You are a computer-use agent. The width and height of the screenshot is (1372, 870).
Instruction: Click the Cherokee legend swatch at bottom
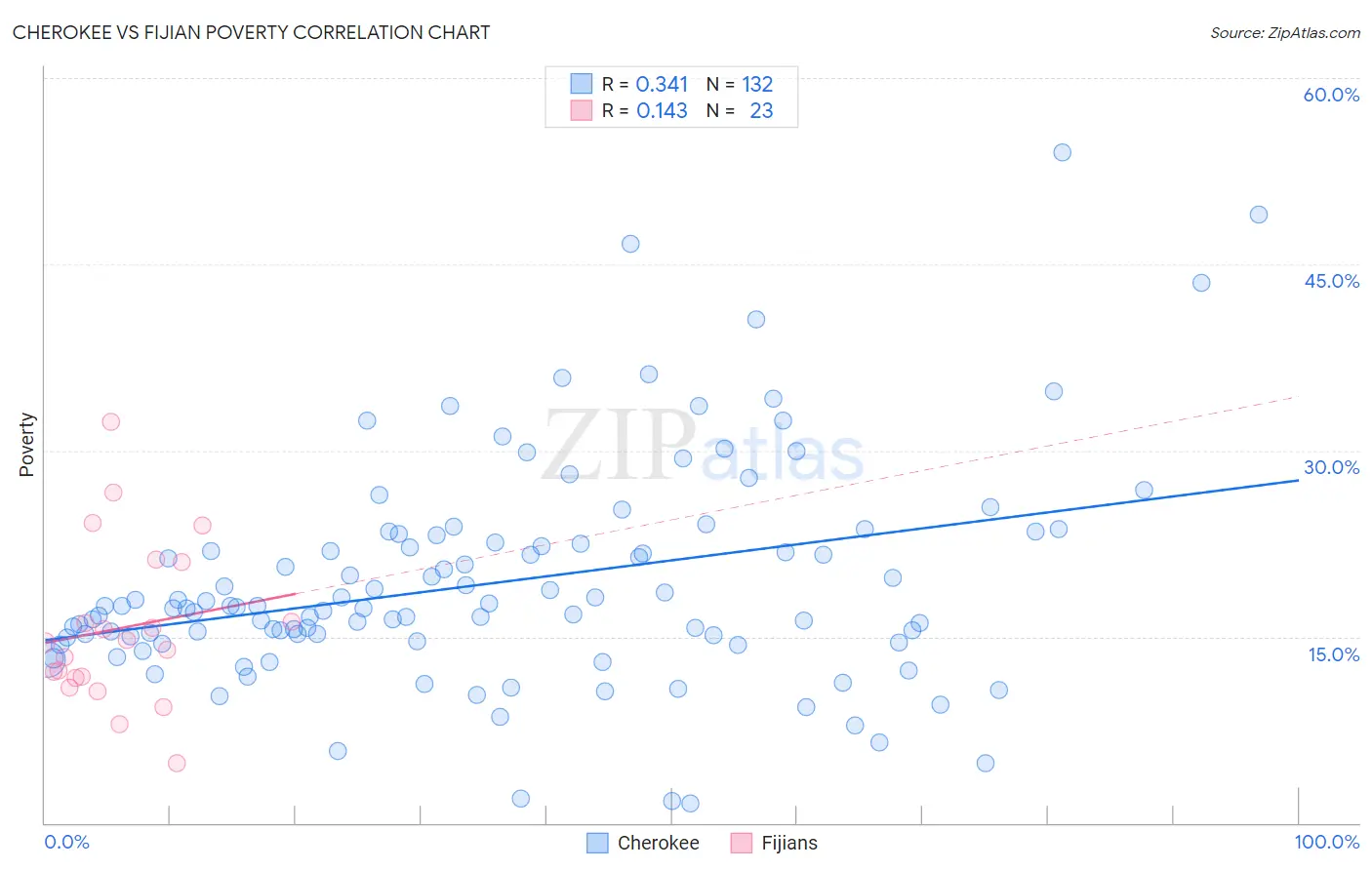point(597,843)
